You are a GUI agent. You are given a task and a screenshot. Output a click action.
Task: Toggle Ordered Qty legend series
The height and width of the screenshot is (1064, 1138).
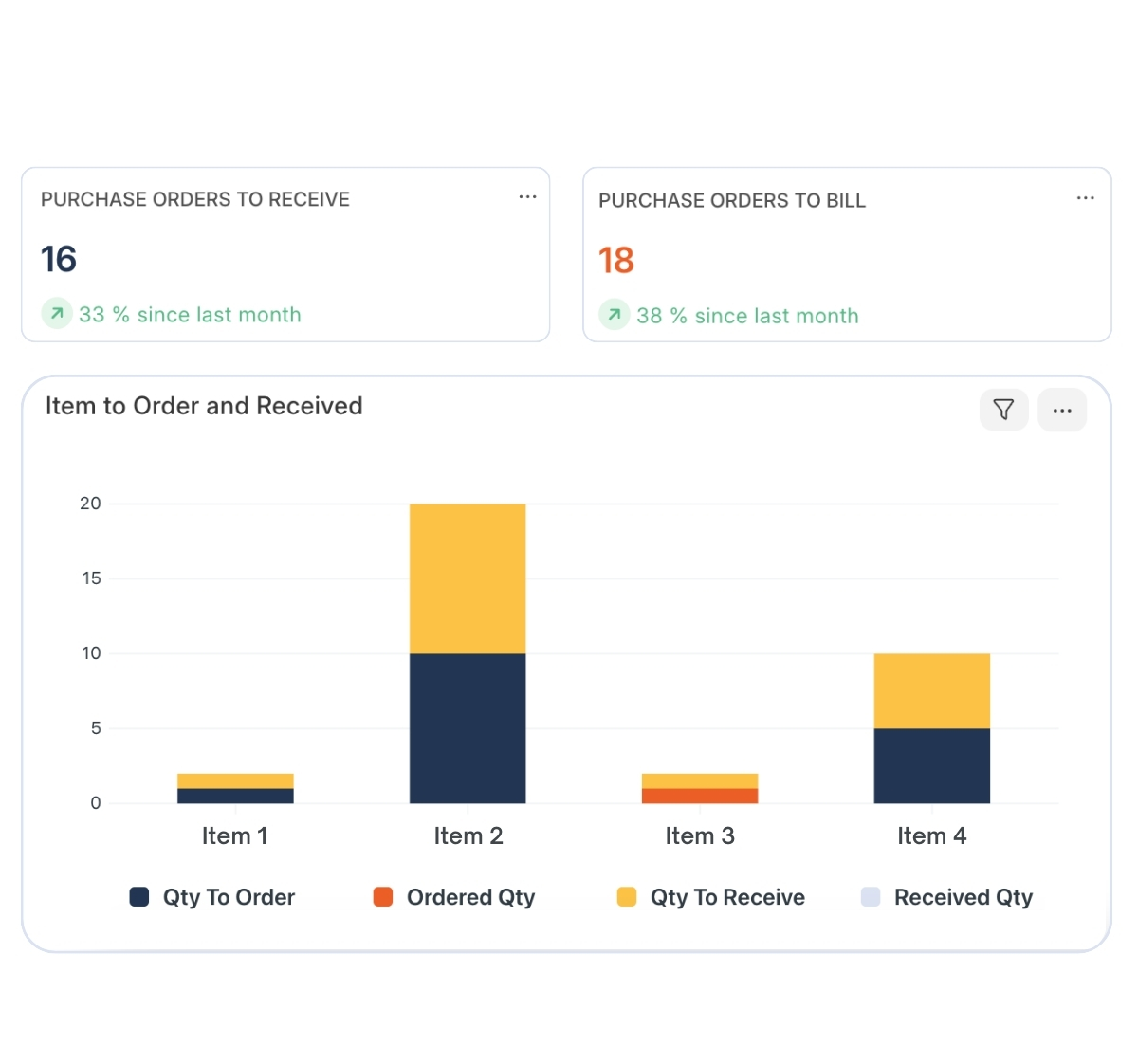(470, 897)
